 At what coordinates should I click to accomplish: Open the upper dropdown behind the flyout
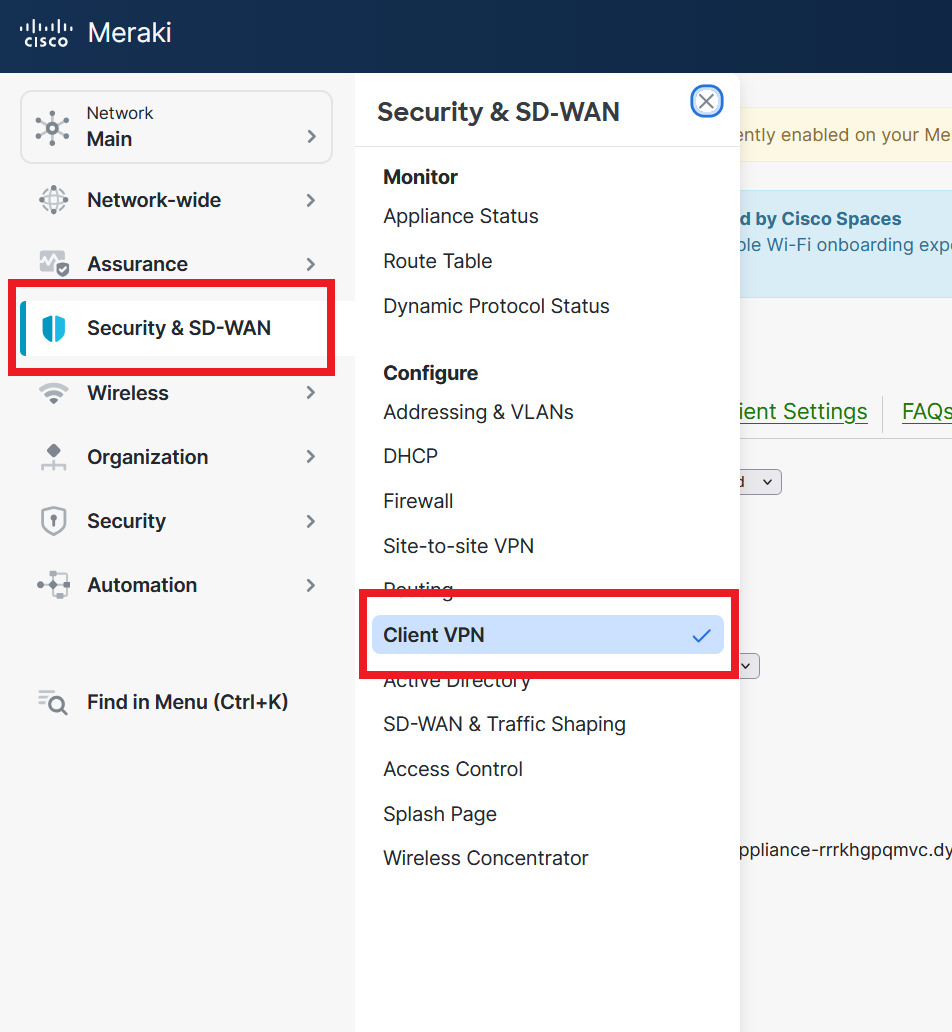760,482
